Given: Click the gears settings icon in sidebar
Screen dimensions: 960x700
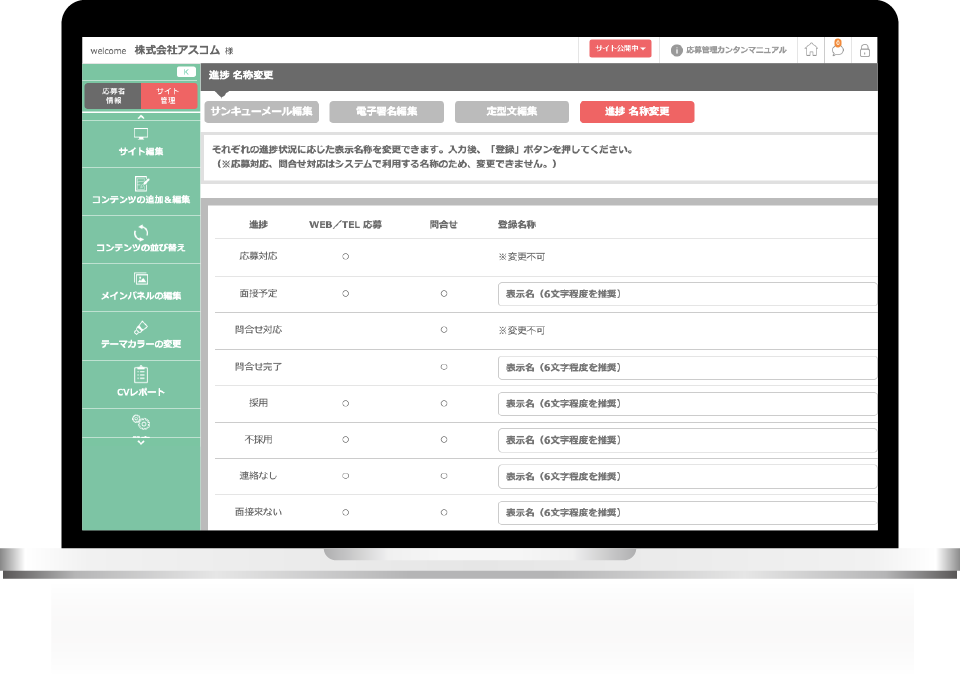Looking at the screenshot, I should (141, 423).
